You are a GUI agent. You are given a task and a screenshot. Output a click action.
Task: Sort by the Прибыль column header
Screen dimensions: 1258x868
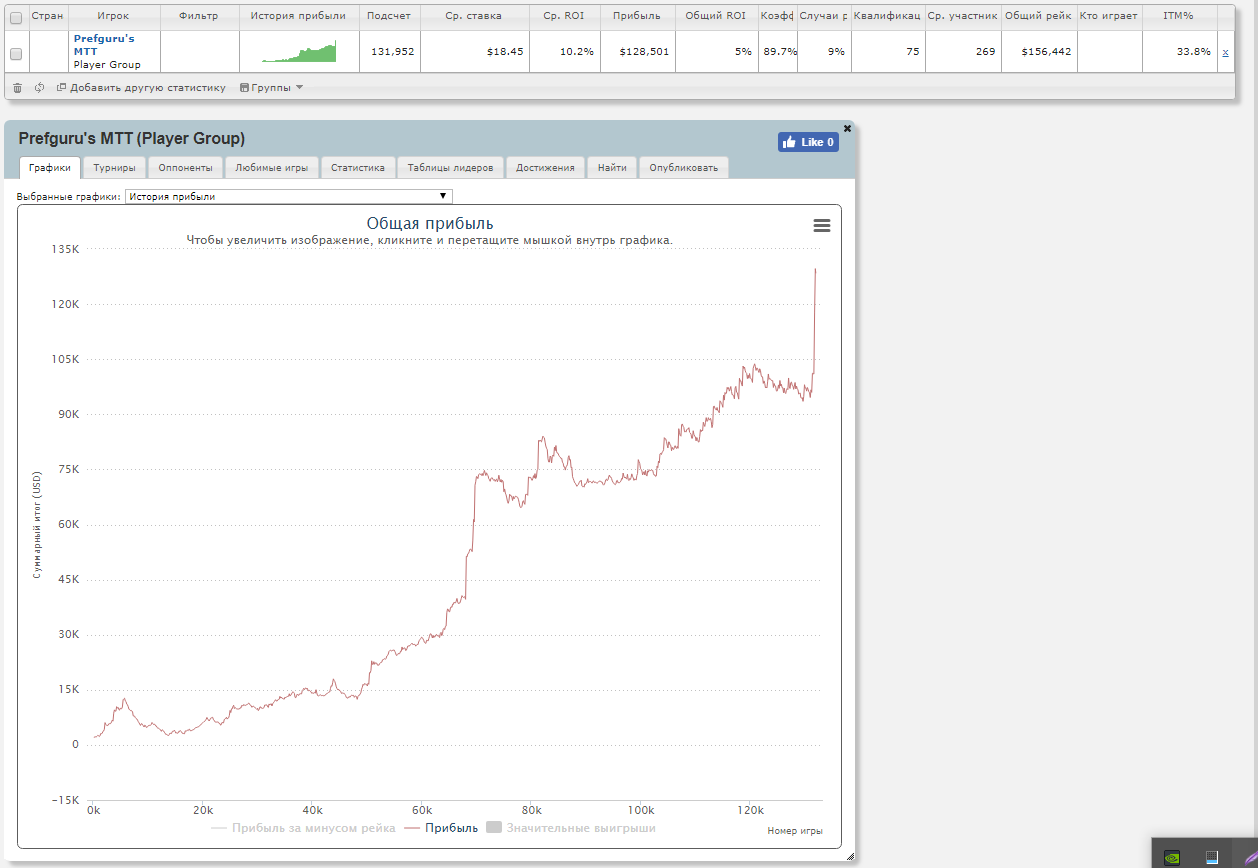pos(637,16)
